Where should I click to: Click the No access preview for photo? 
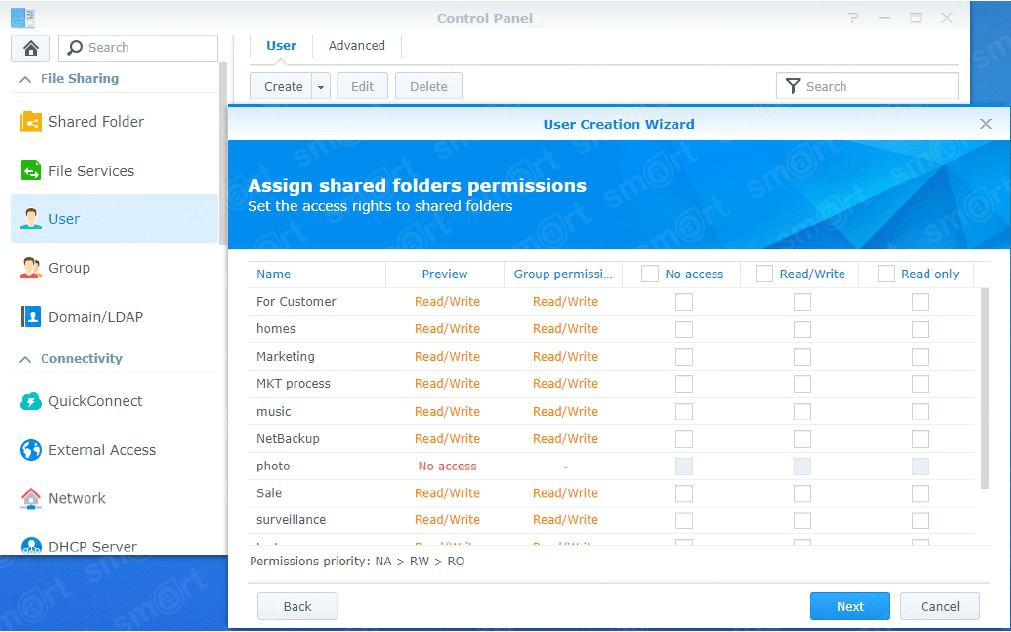[447, 466]
